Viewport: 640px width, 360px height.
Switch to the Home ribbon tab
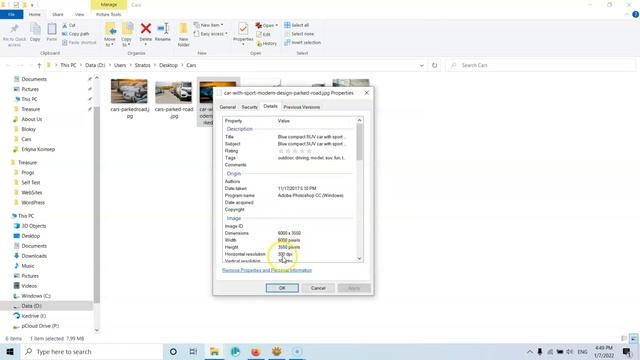(x=35, y=14)
